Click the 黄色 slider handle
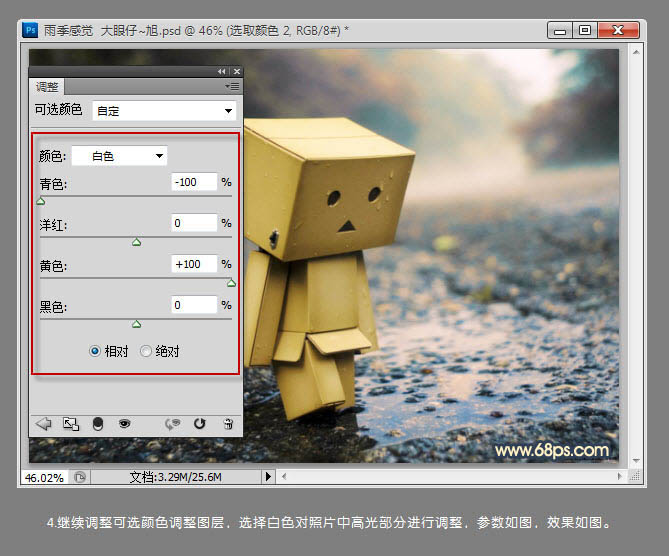The width and height of the screenshot is (669, 556). (x=231, y=283)
